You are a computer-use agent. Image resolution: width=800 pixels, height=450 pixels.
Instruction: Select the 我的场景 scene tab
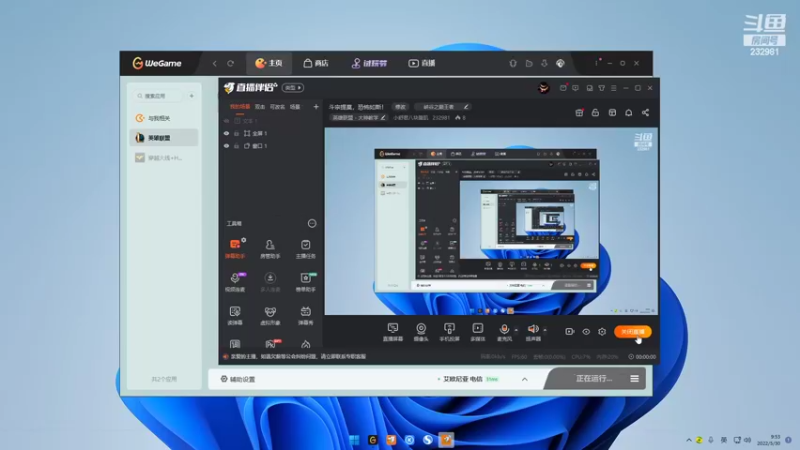click(x=240, y=107)
